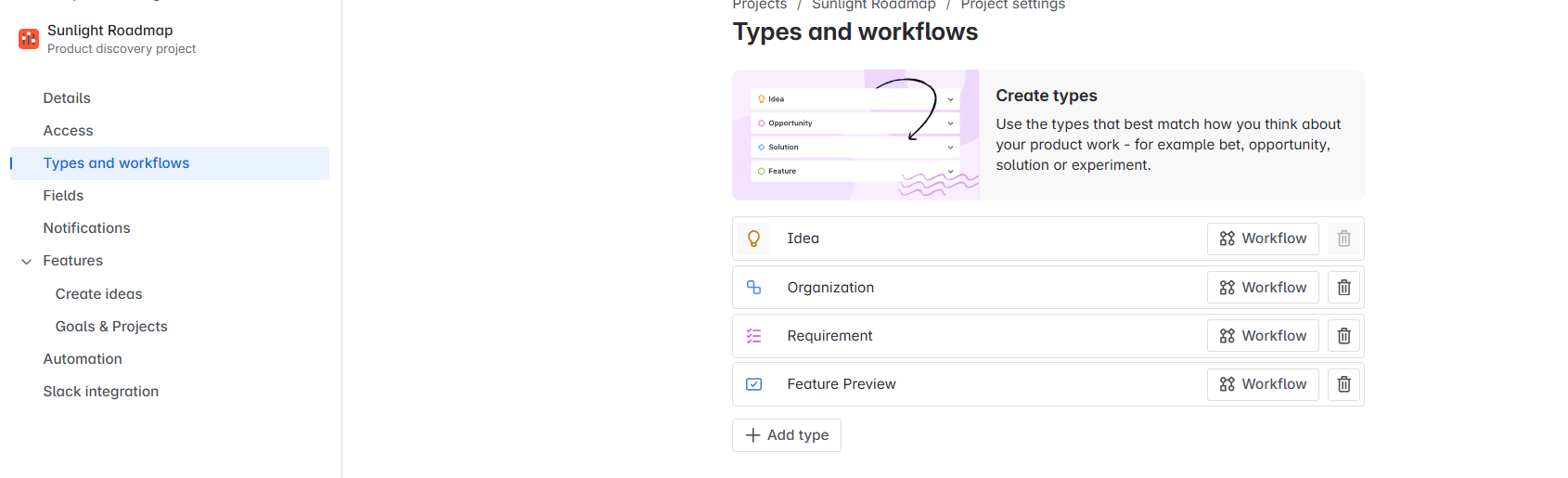Click the Create types illustration thumbnail

coord(855,136)
